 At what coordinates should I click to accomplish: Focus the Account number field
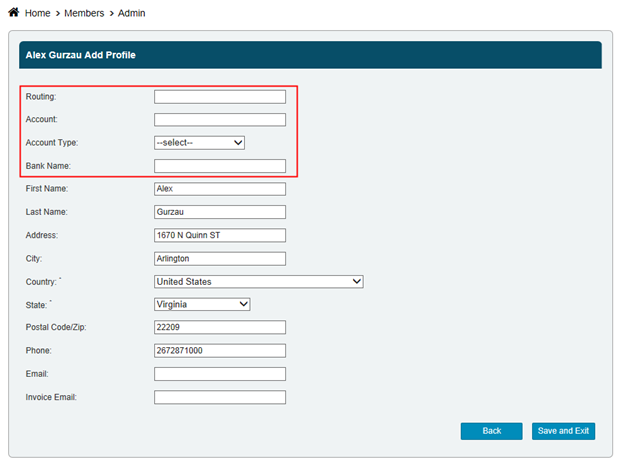(x=220, y=120)
